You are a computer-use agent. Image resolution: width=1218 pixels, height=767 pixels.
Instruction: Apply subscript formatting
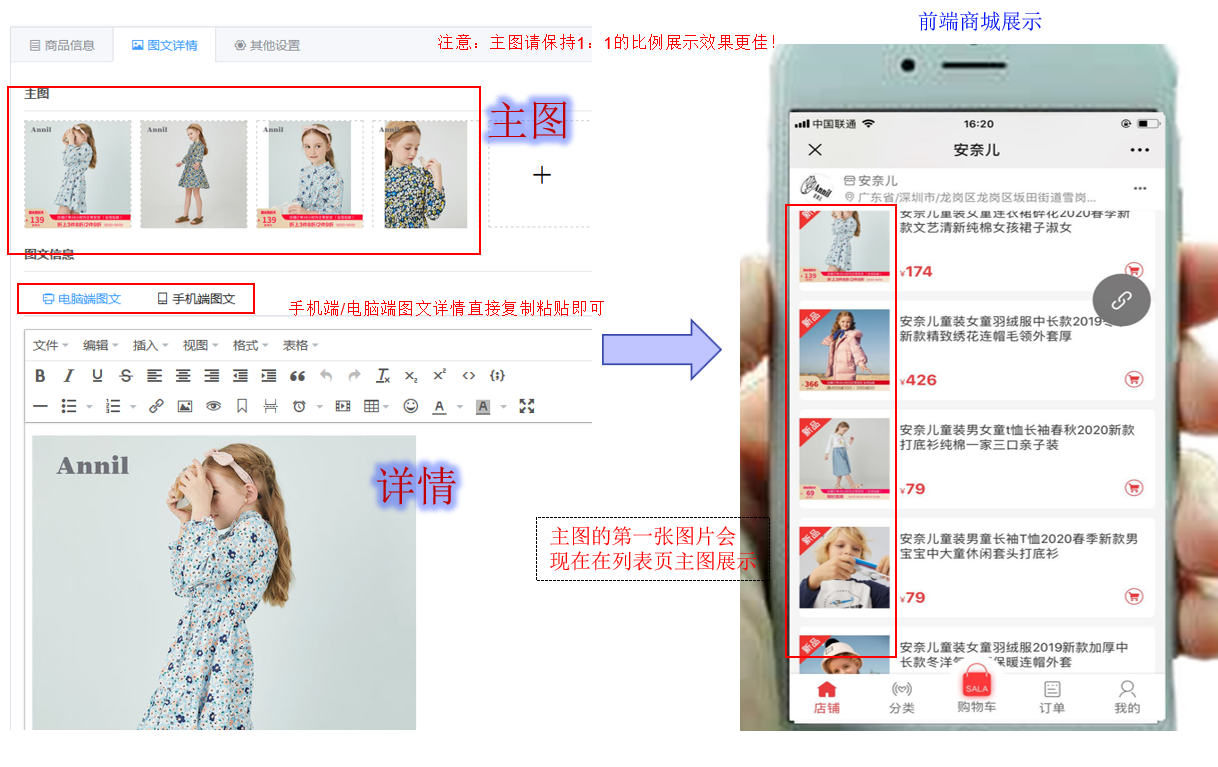point(411,376)
